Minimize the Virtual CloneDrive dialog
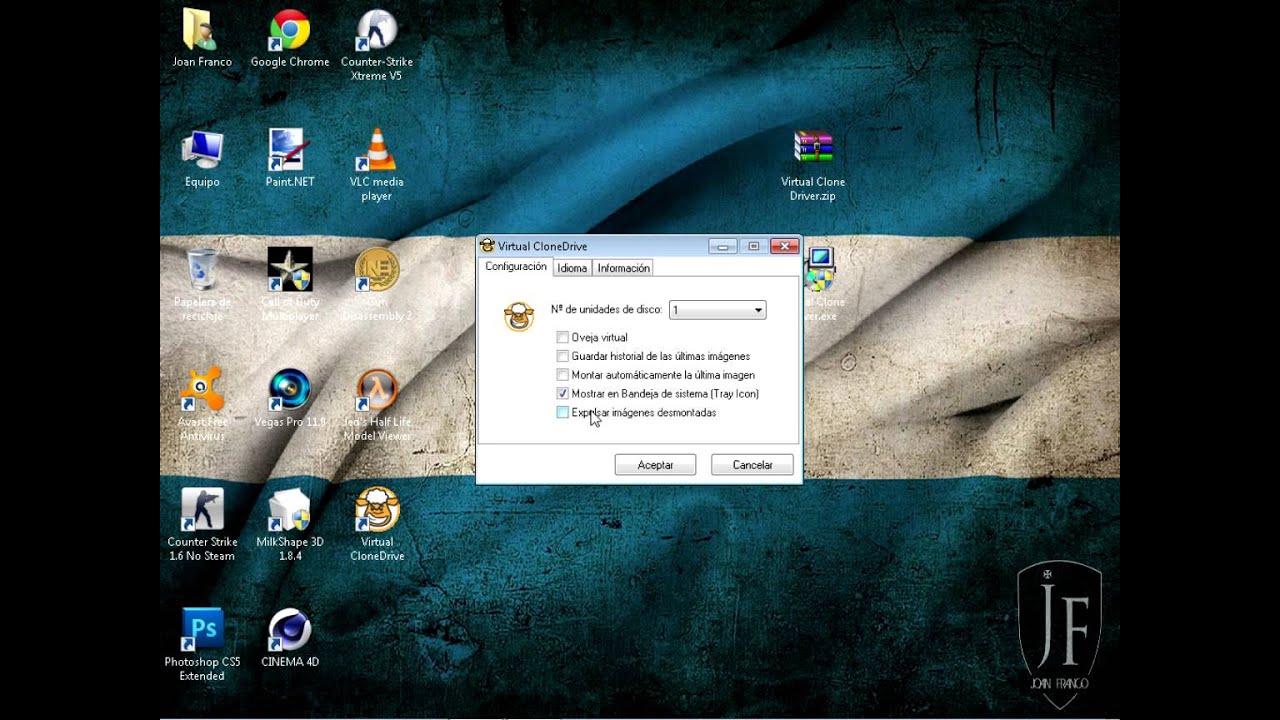The image size is (1280, 720). [723, 246]
